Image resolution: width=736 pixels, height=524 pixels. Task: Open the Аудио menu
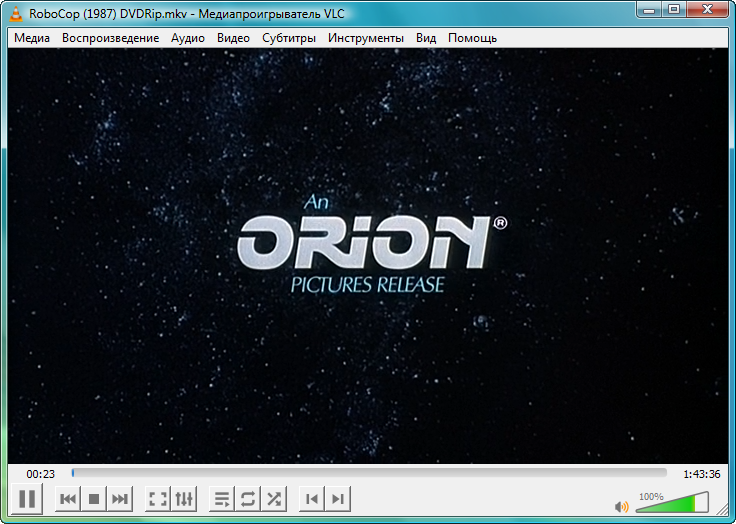point(188,38)
